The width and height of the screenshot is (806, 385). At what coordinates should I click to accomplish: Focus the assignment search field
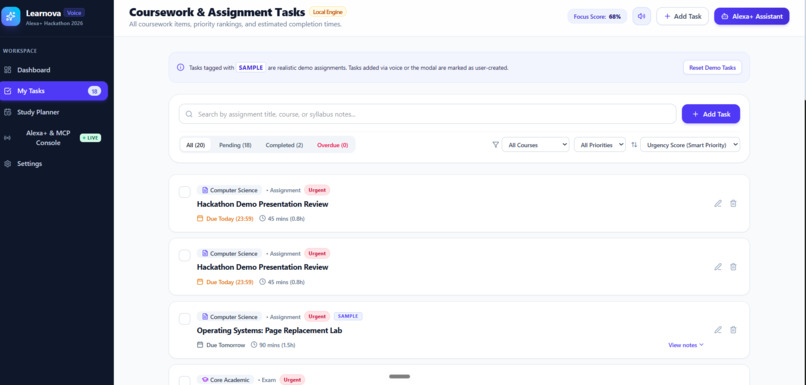[428, 114]
